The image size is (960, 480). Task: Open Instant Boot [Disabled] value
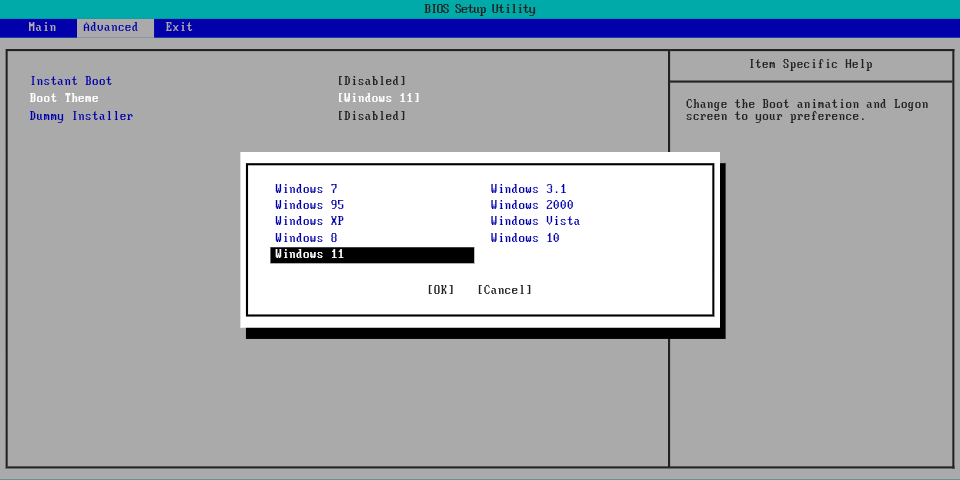click(x=372, y=81)
